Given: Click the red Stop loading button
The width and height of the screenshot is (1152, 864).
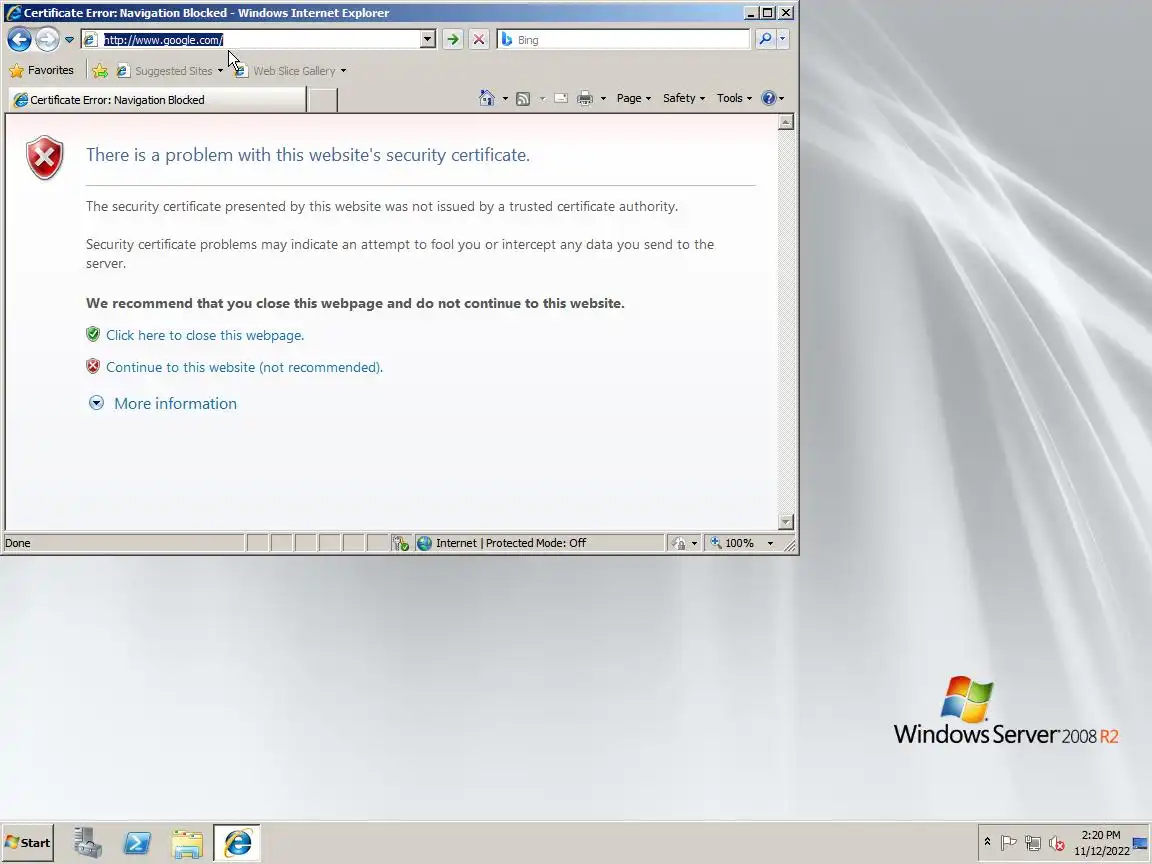Looking at the screenshot, I should tap(479, 40).
